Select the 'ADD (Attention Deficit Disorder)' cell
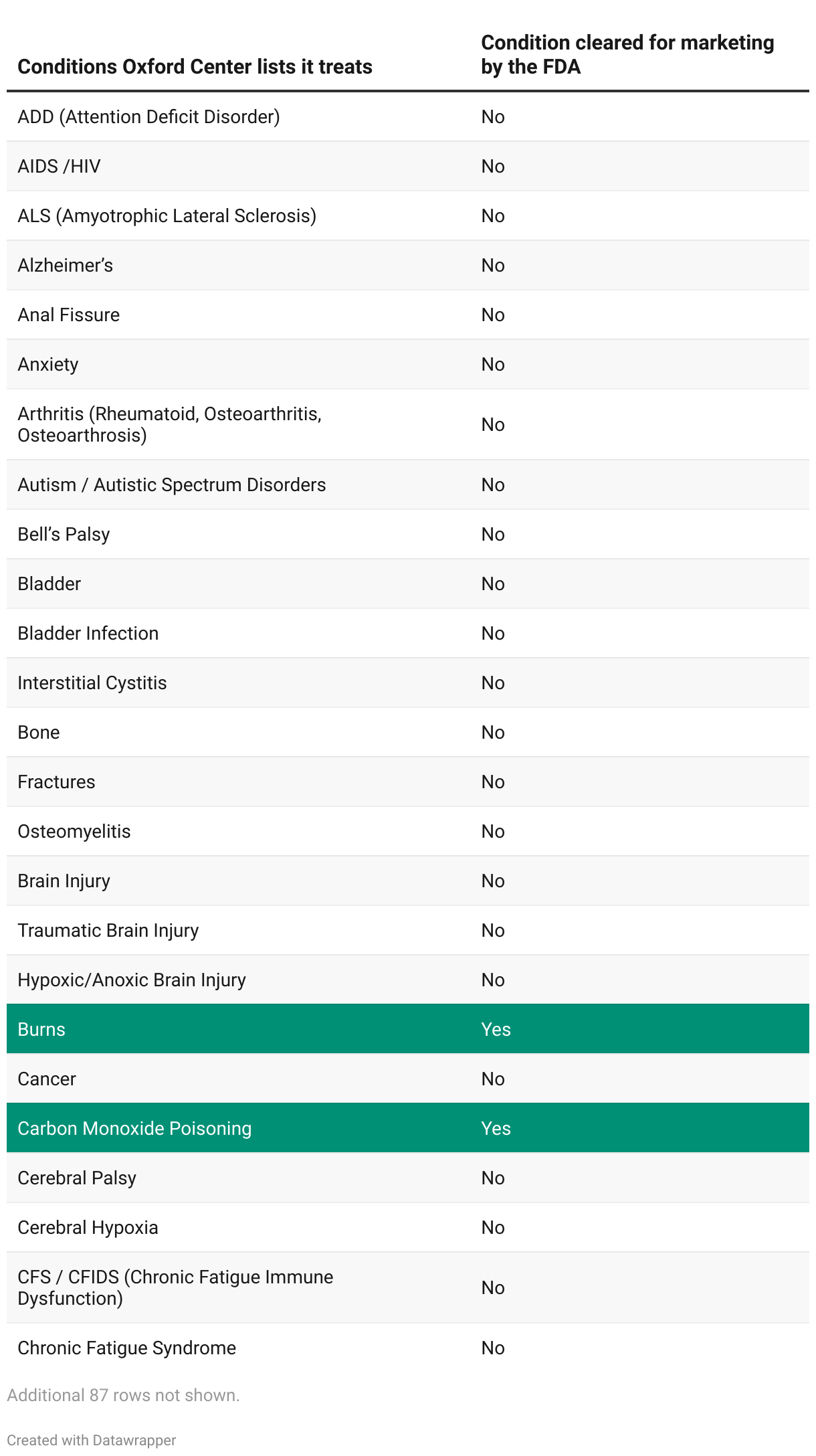 tap(148, 116)
